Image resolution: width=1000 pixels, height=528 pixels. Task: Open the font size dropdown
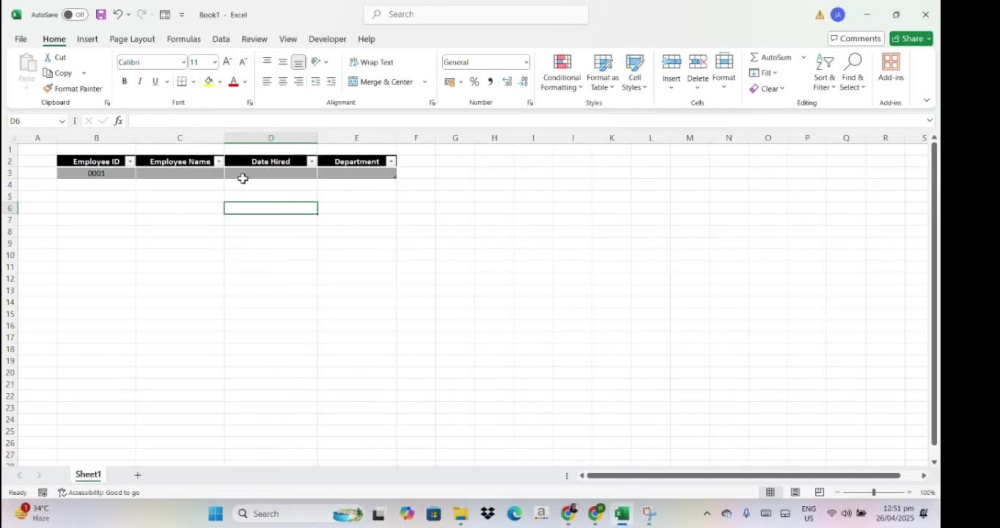pos(214,62)
